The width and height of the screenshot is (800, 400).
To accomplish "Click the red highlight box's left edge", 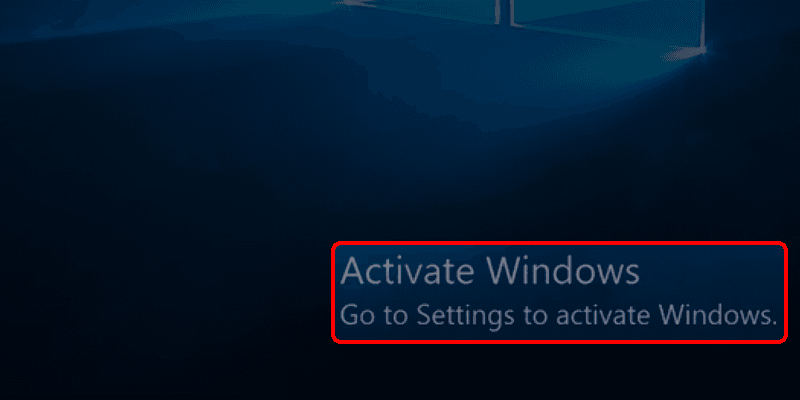I will [x=334, y=292].
